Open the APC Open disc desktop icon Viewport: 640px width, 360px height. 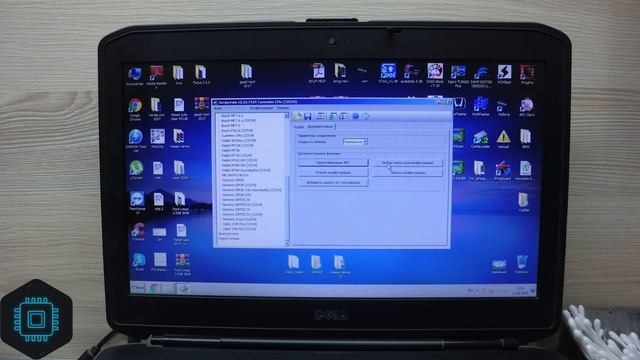point(526,107)
